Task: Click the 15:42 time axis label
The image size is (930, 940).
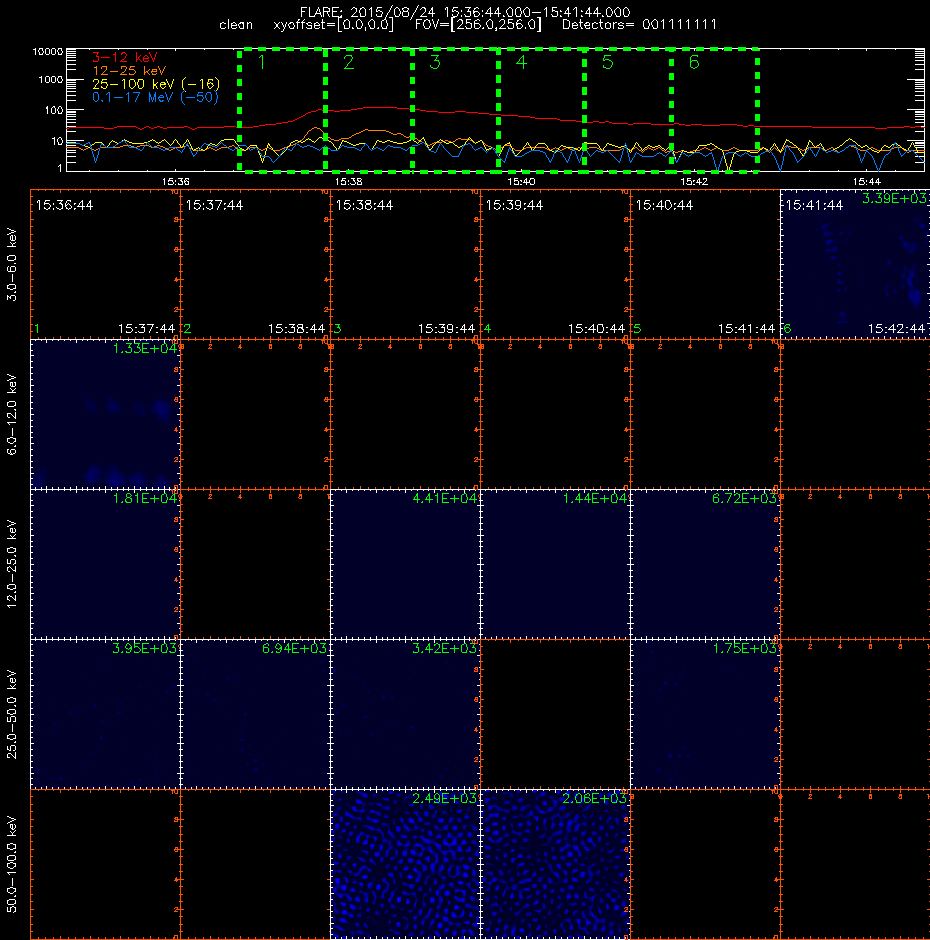Action: coord(694,181)
